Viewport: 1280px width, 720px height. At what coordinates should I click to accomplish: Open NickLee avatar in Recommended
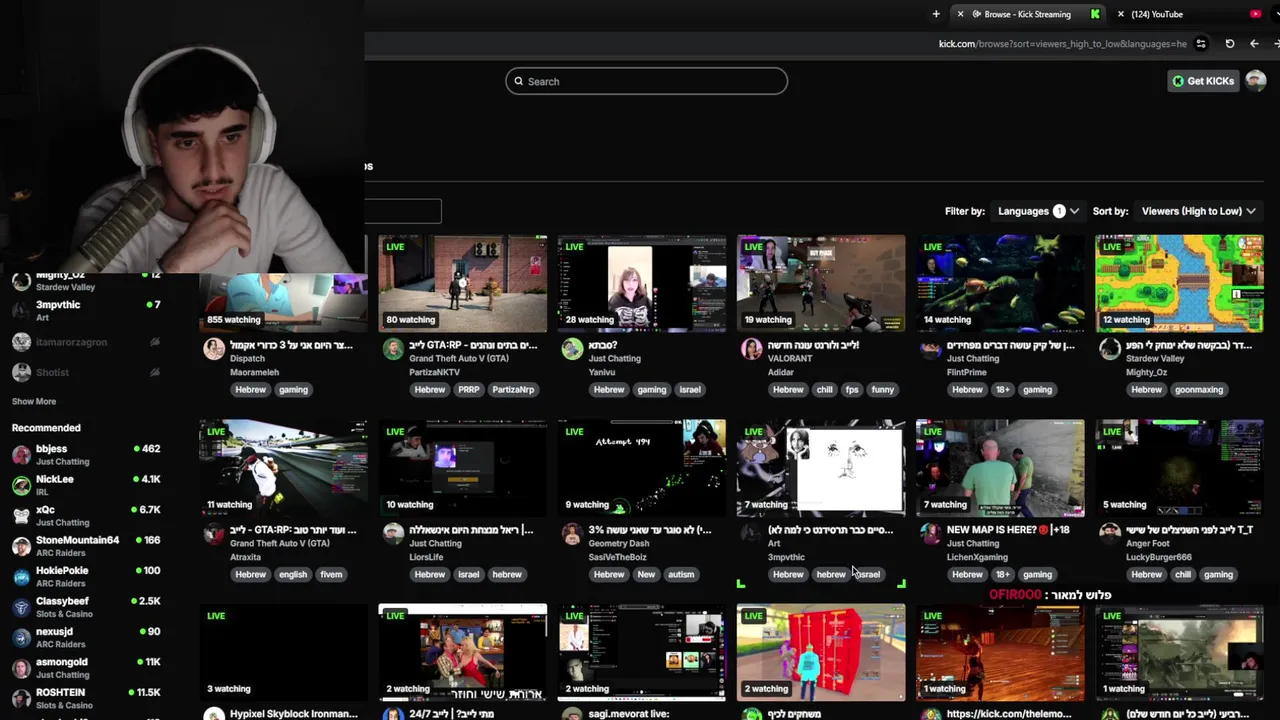21,485
